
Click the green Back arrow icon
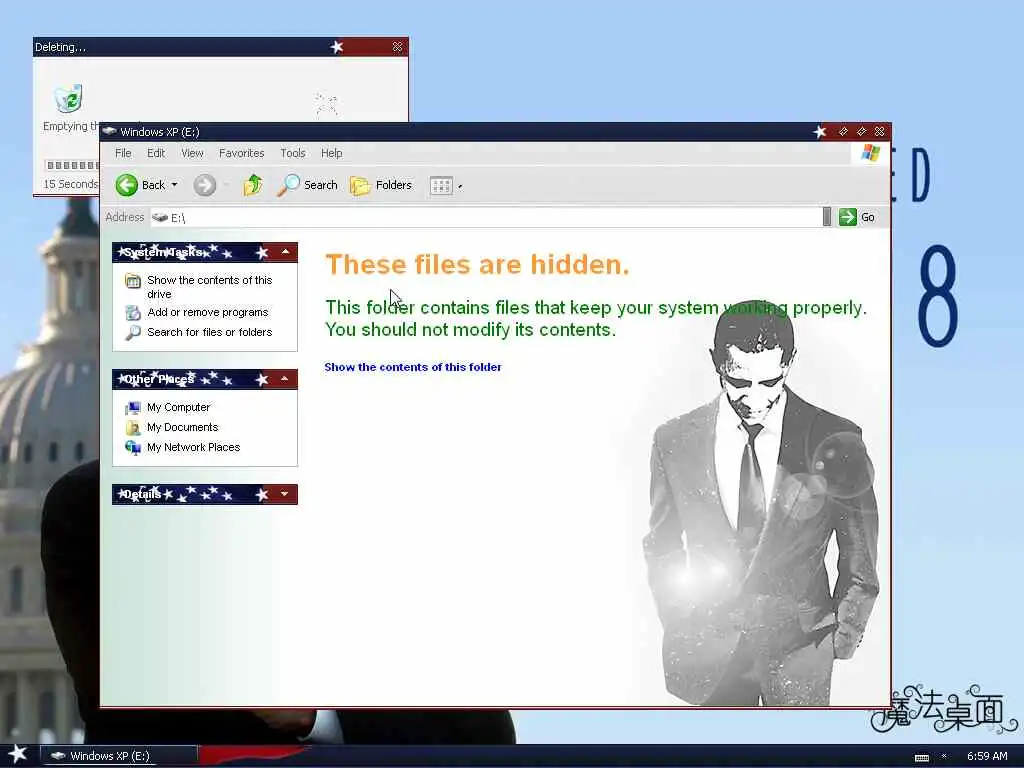coord(127,185)
